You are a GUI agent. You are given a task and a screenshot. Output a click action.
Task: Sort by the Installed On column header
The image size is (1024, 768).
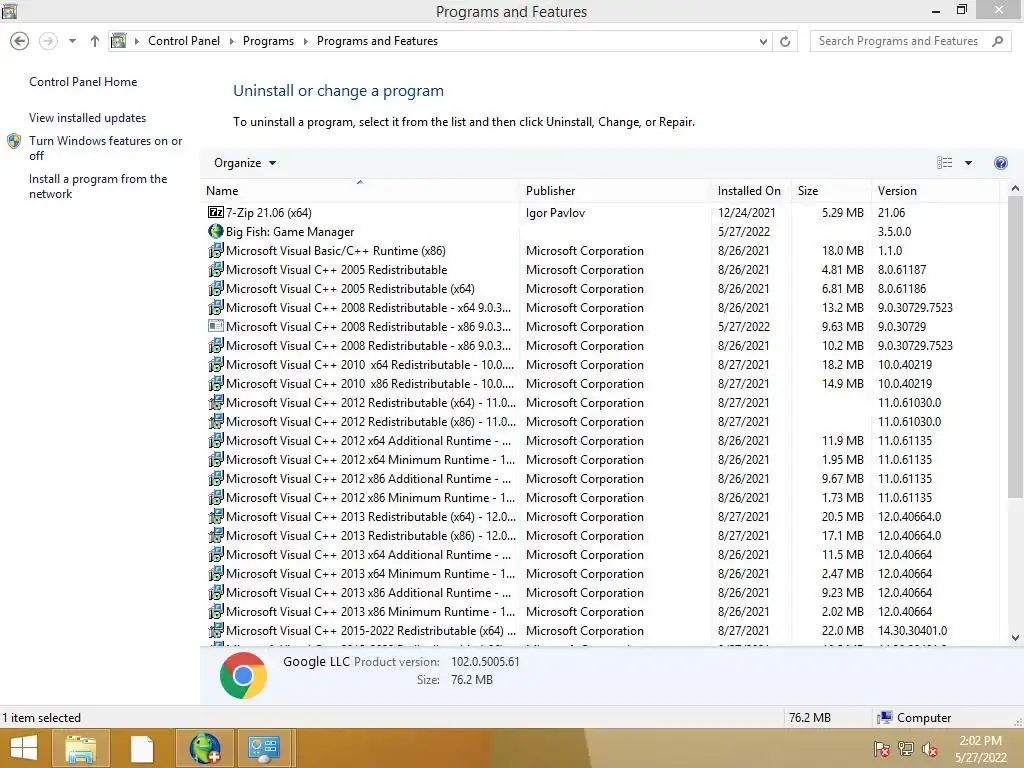tap(751, 191)
